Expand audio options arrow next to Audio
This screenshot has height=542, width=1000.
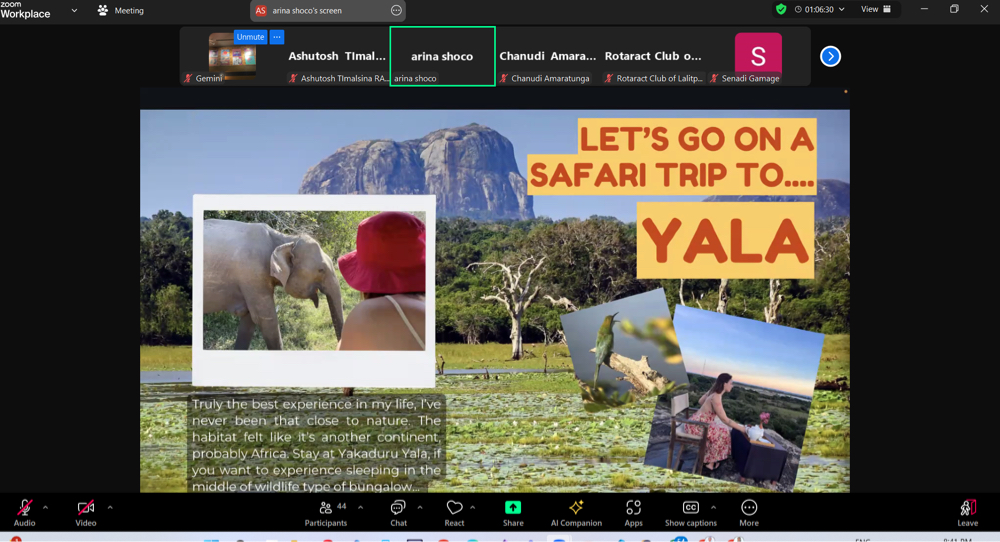[45, 507]
